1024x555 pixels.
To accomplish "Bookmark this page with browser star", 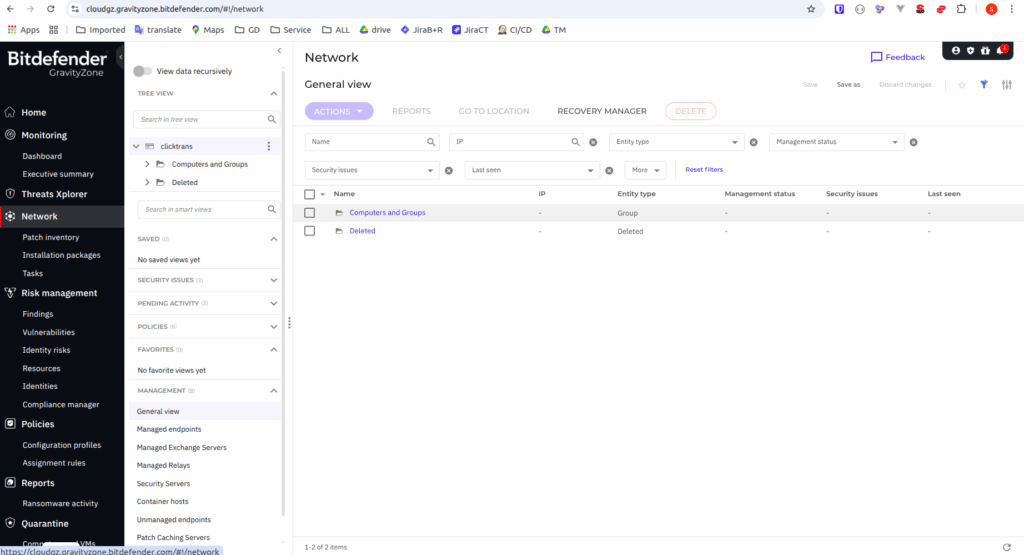I will pyautogui.click(x=811, y=9).
